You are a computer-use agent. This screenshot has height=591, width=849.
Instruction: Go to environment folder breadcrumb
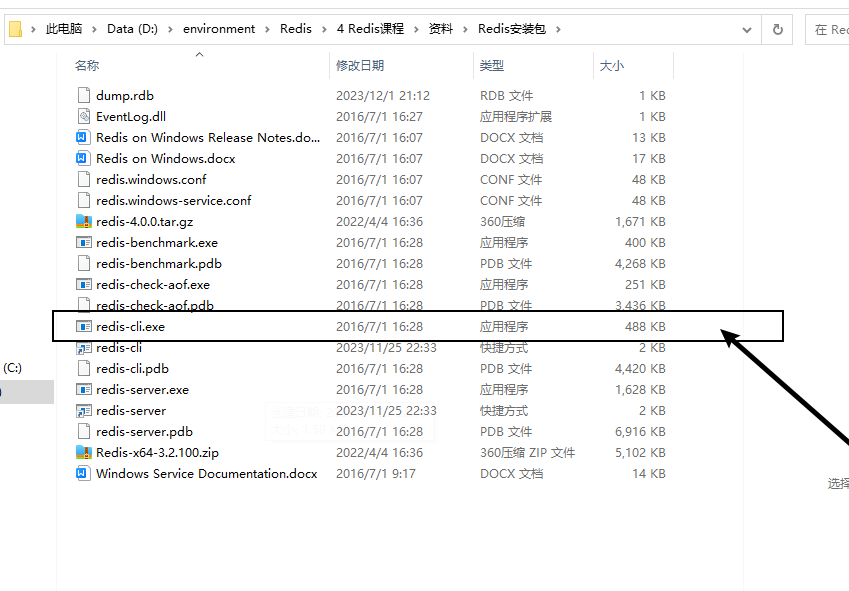click(219, 29)
